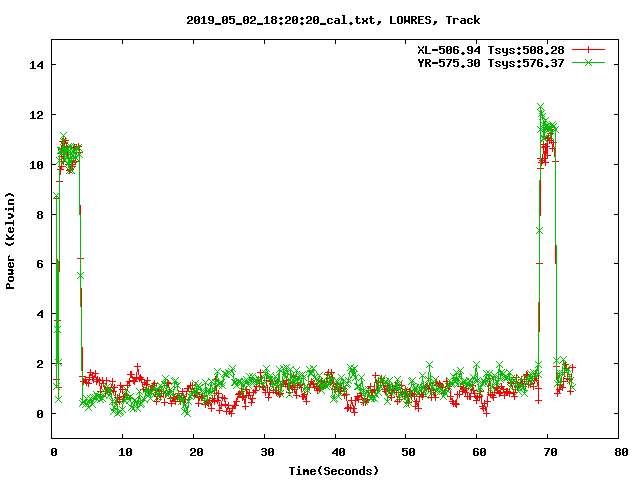Click the Power (Kelvin) y-axis label
640x480 pixels.
click(10, 241)
